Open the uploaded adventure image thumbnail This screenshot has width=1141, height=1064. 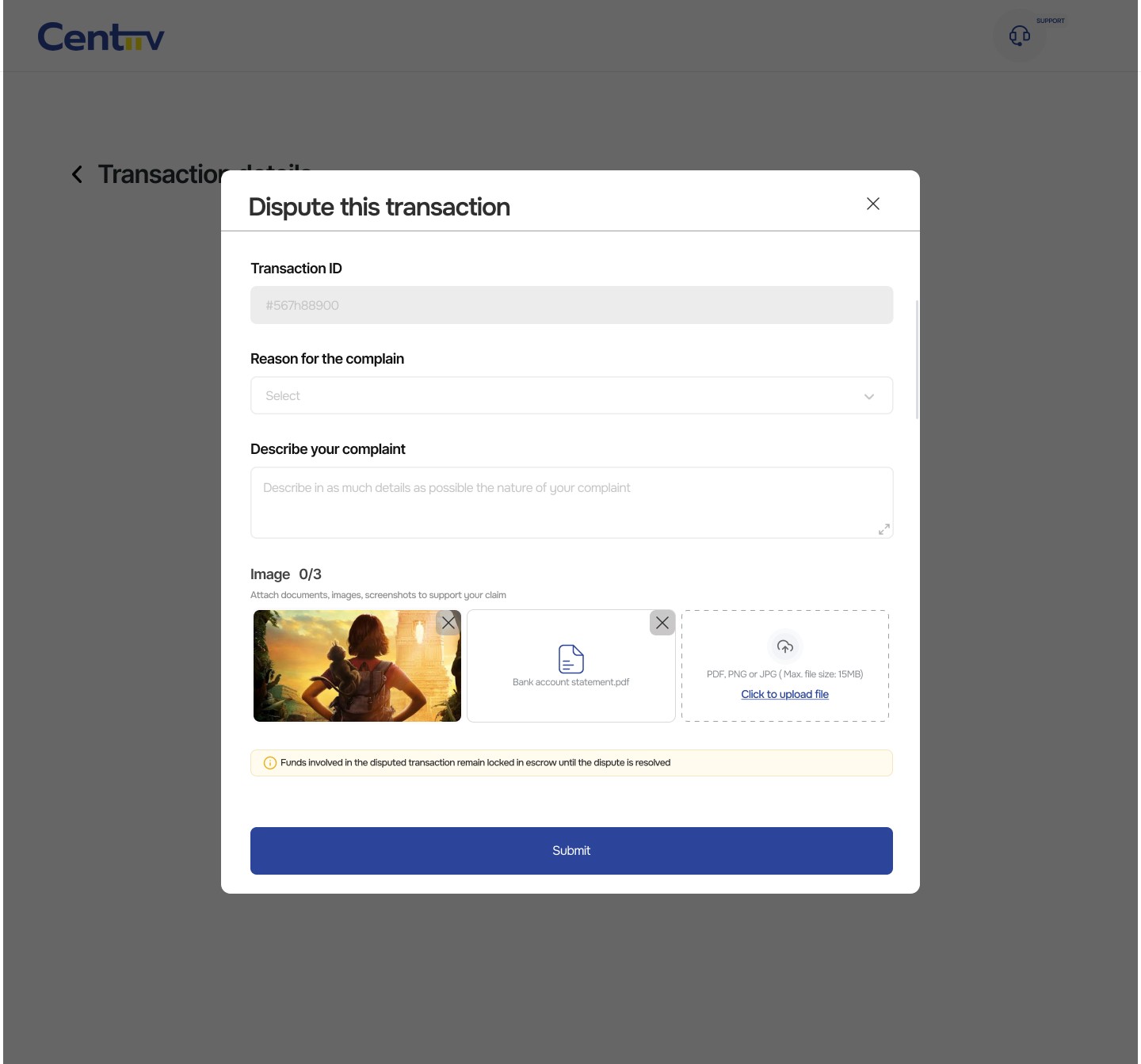pyautogui.click(x=357, y=665)
